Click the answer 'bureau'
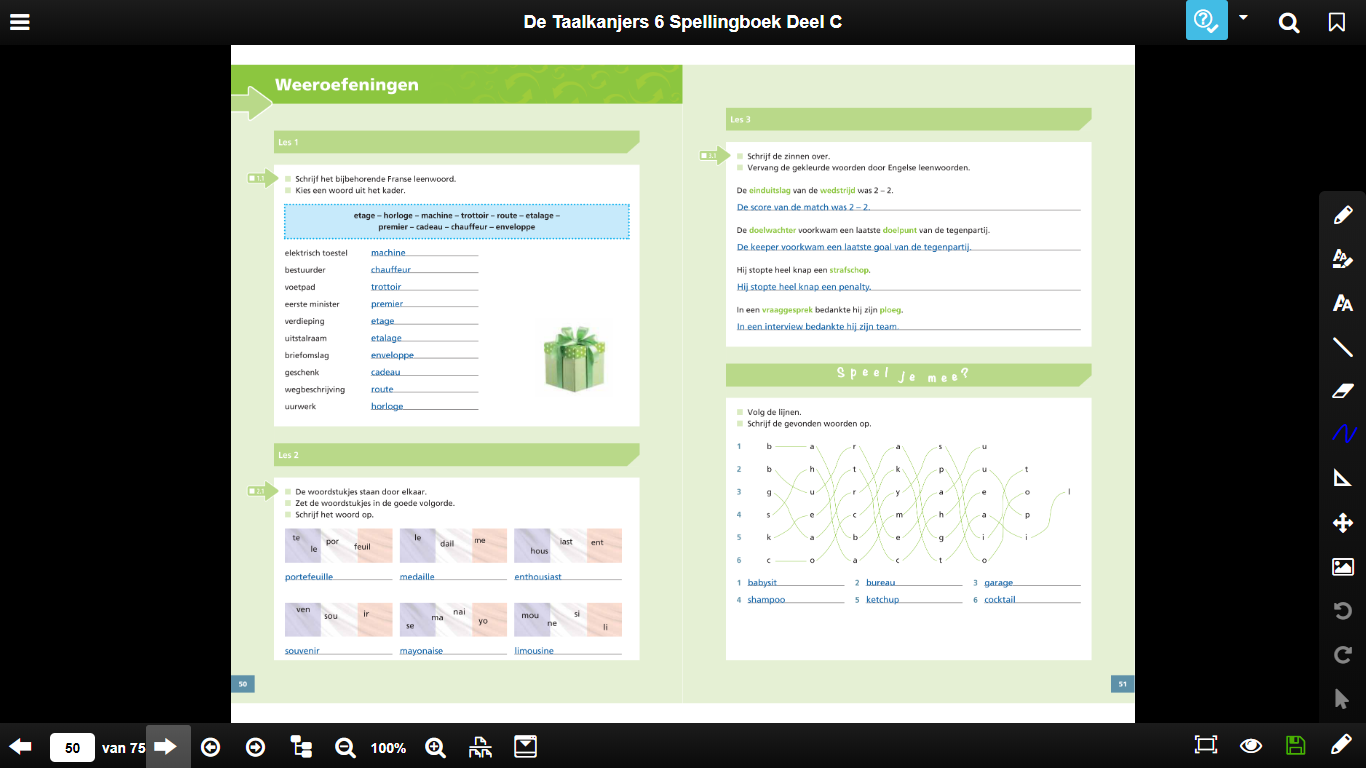This screenshot has height=768, width=1366. tap(881, 583)
